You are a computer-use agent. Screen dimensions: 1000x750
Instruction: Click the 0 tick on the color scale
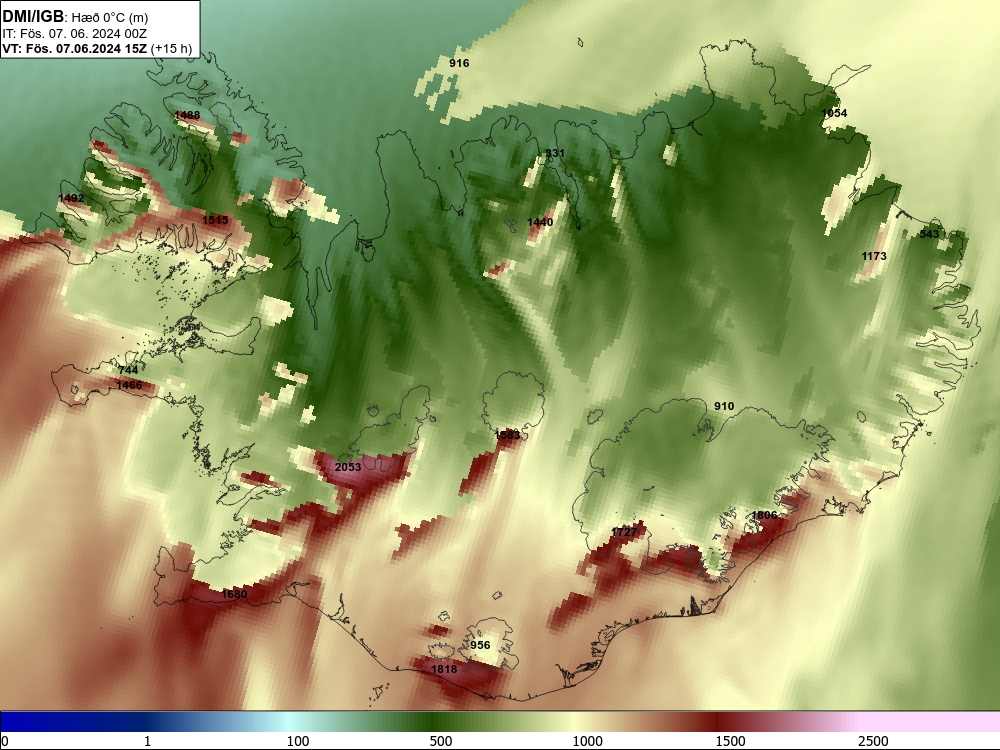pos(5,740)
